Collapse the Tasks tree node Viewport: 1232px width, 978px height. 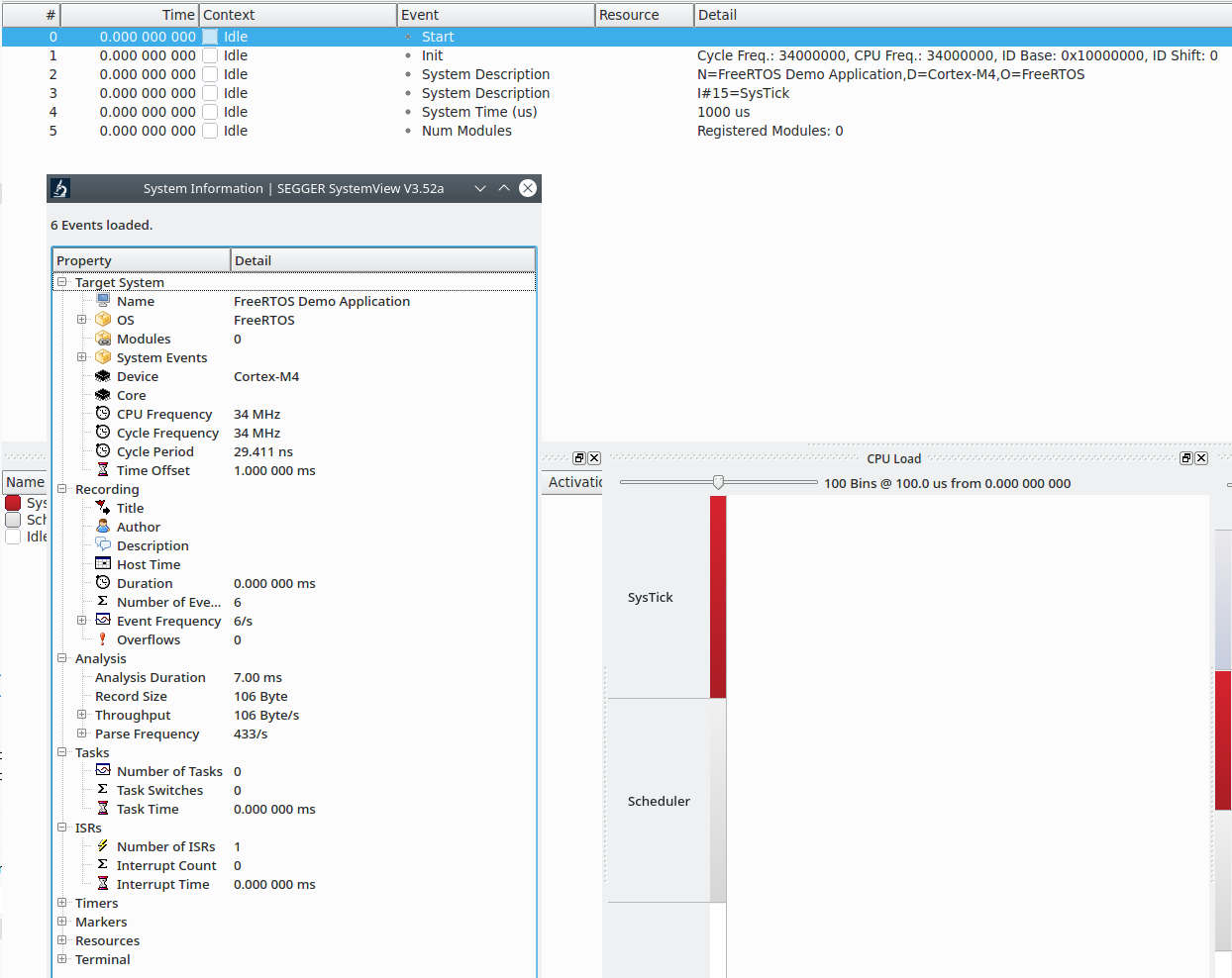pyautogui.click(x=61, y=752)
